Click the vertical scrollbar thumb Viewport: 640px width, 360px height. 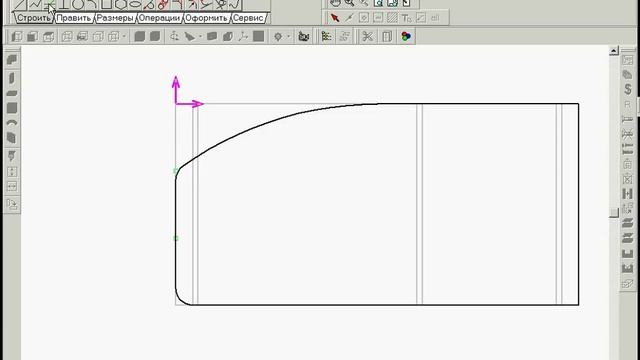[x=614, y=213]
